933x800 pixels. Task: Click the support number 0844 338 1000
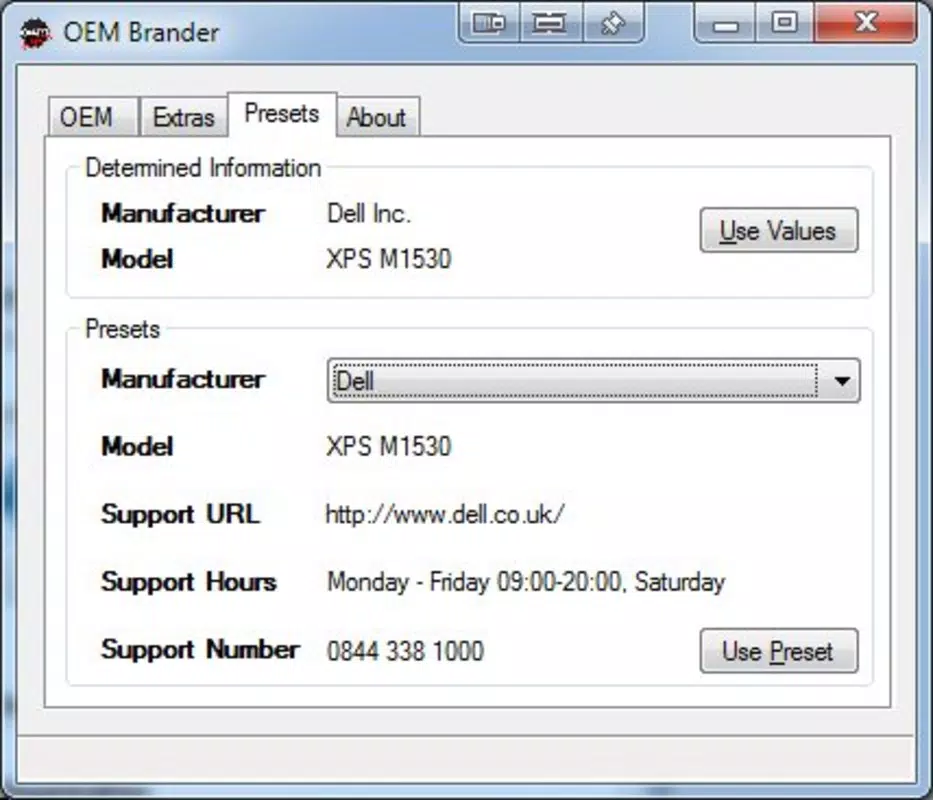pos(405,651)
